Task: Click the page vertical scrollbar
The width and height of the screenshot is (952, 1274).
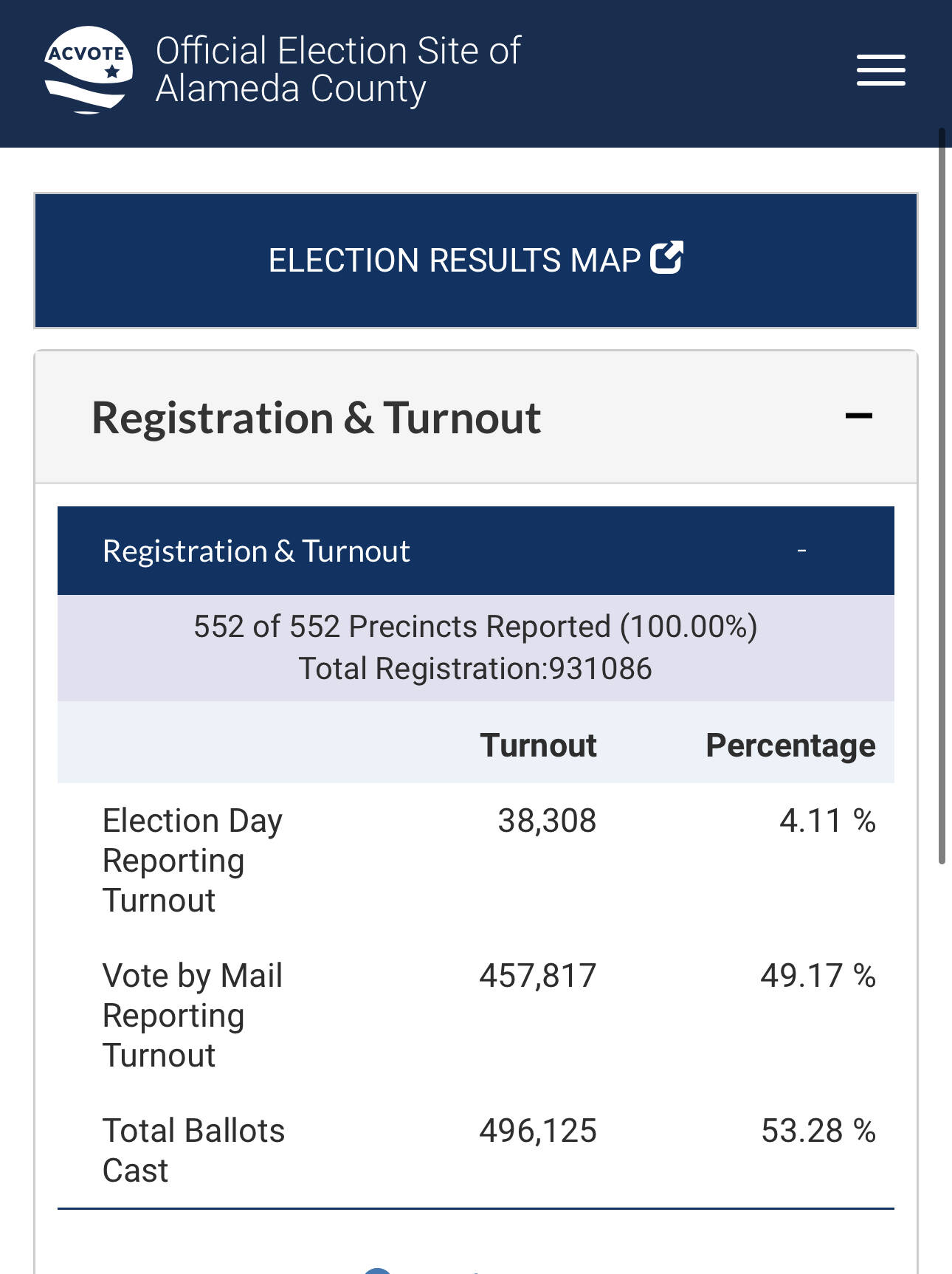Action: click(942, 496)
